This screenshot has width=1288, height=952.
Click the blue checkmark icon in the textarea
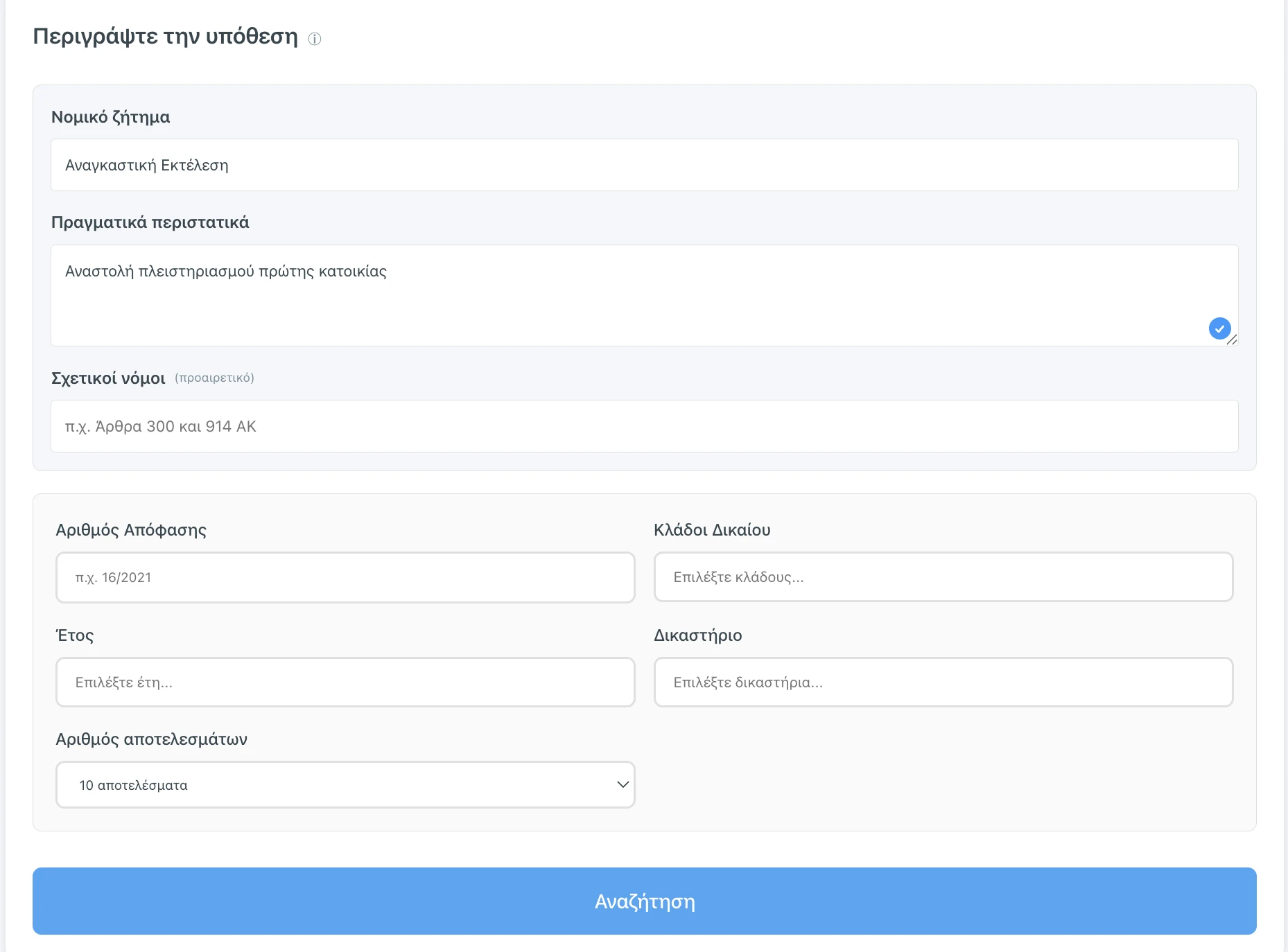tap(1219, 328)
